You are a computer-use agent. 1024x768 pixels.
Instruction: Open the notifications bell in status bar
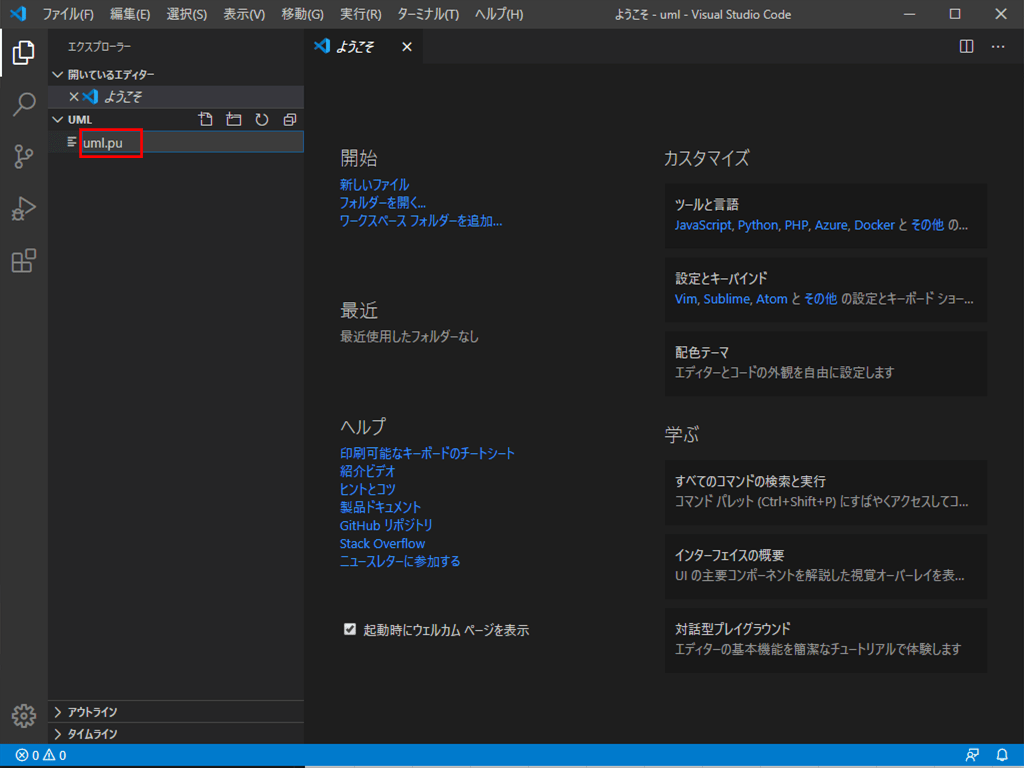1002,755
